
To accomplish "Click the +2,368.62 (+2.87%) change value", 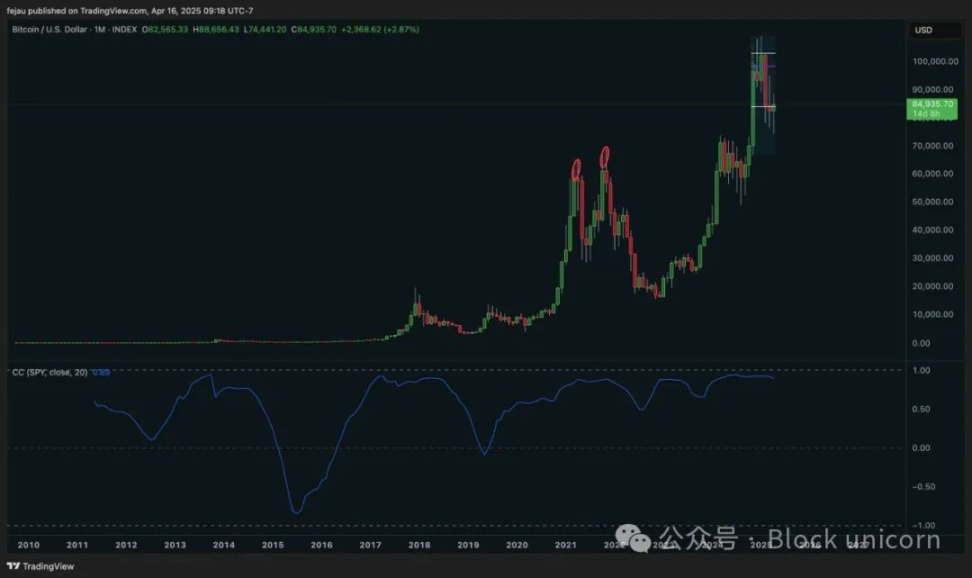I will [380, 30].
